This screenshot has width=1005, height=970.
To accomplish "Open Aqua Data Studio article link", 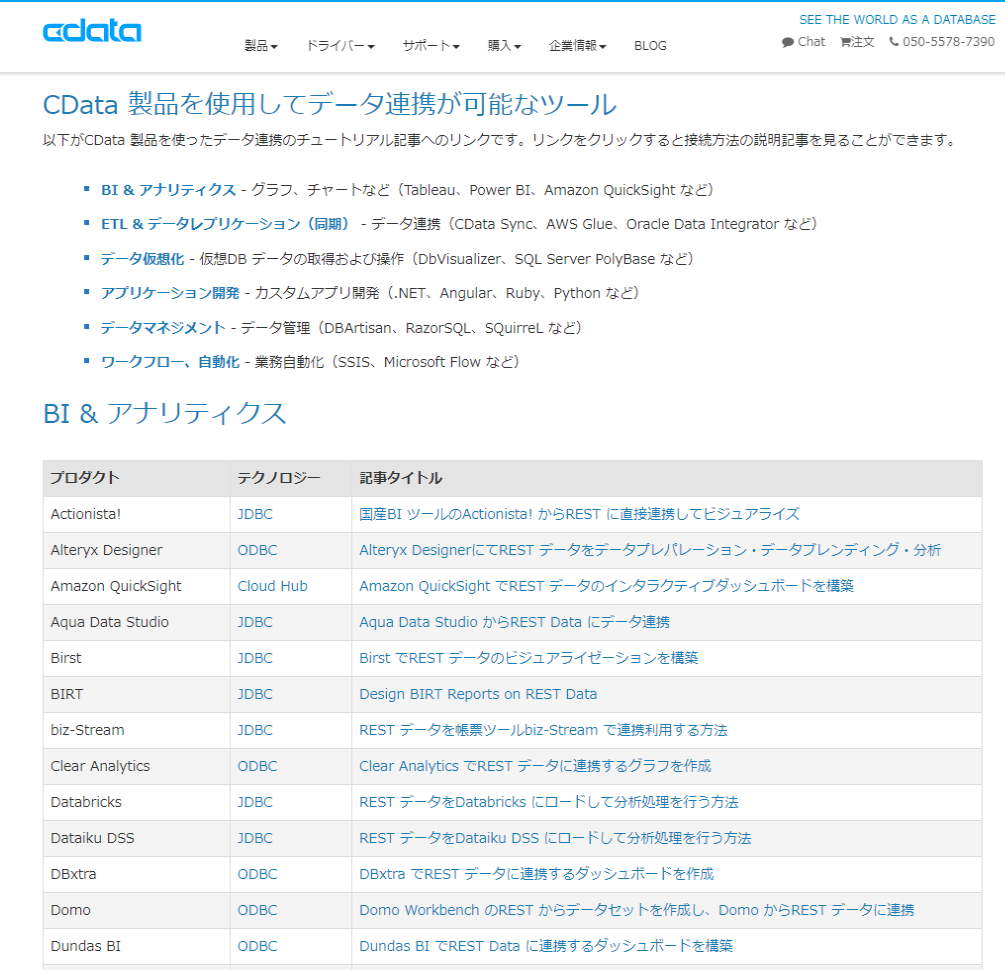I will coord(515,622).
